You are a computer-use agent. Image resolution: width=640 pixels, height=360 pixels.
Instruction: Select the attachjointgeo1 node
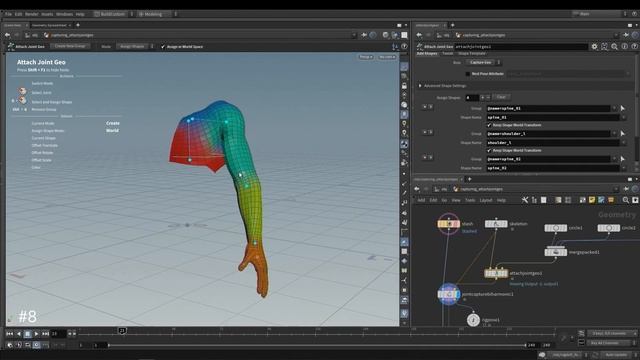tap(496, 273)
